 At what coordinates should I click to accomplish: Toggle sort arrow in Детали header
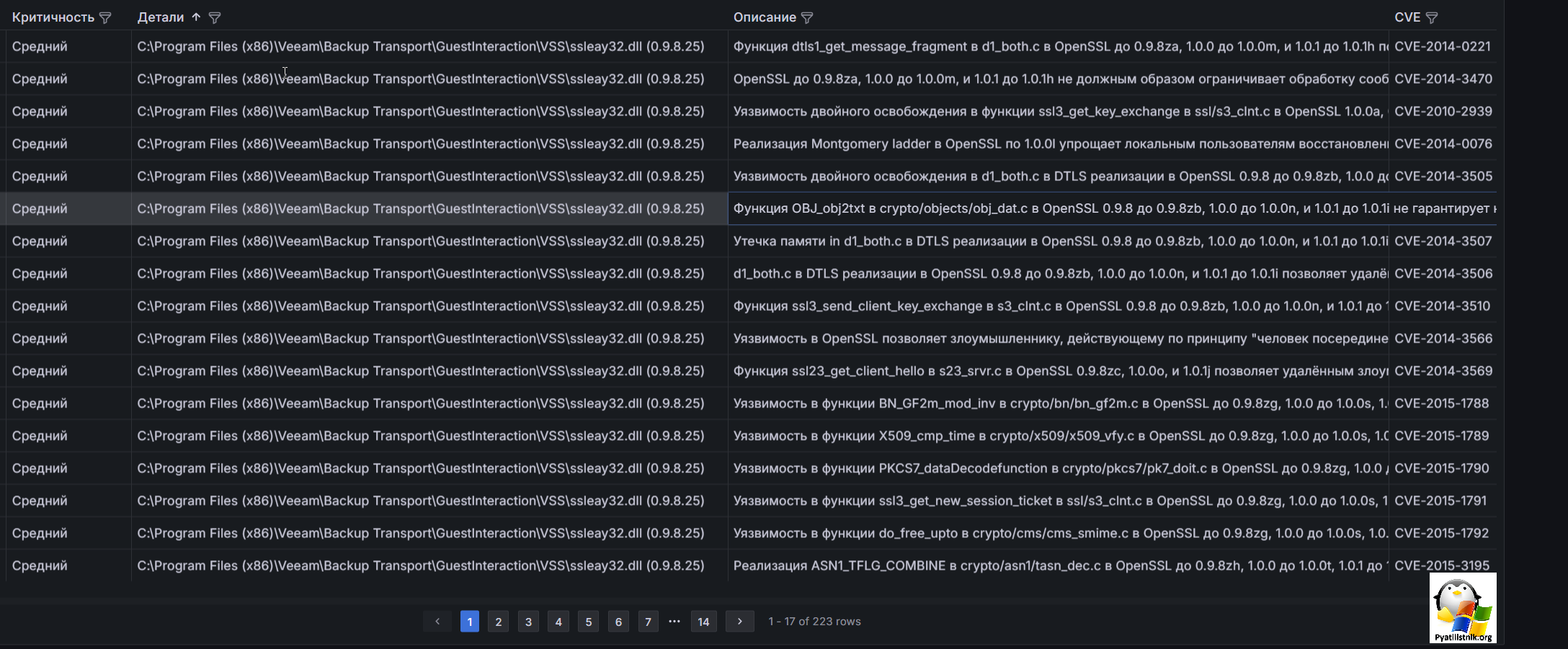click(x=196, y=17)
